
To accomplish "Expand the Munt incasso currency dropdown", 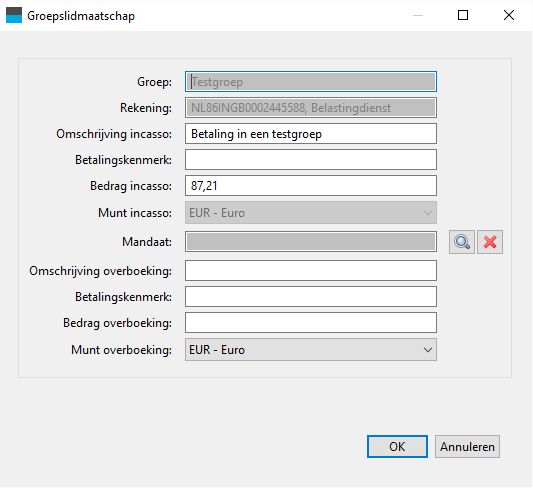I will pos(311,213).
